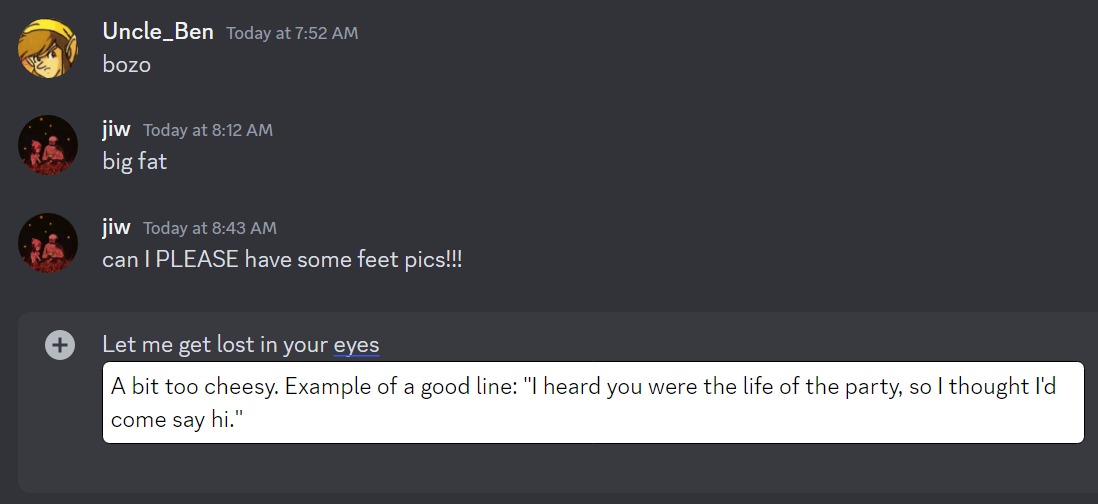Click the plus attachment button
This screenshot has width=1098, height=504.
tap(60, 344)
